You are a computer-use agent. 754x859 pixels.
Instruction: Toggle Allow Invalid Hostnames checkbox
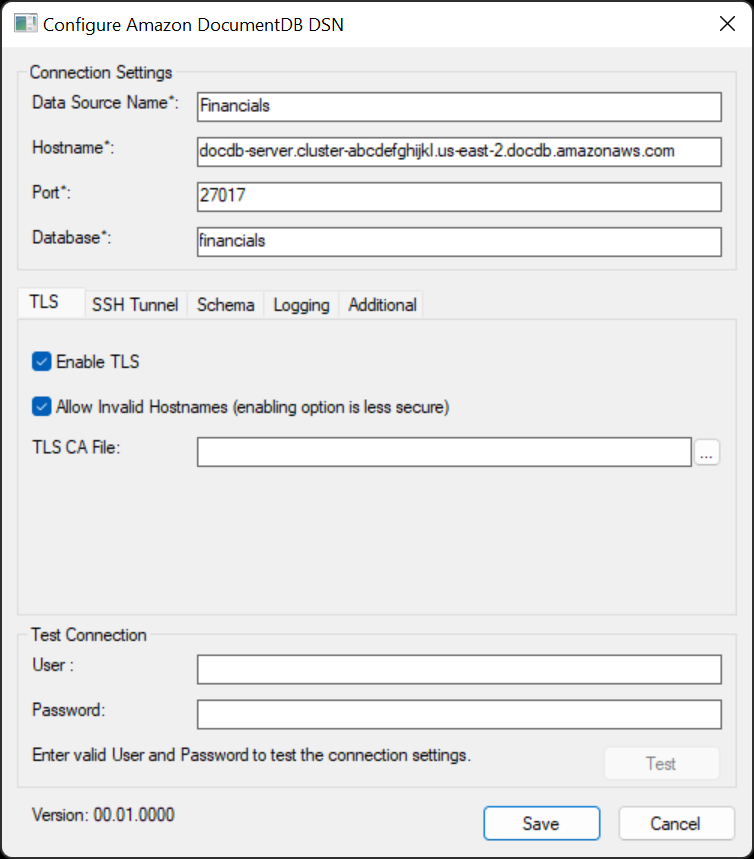tap(42, 406)
